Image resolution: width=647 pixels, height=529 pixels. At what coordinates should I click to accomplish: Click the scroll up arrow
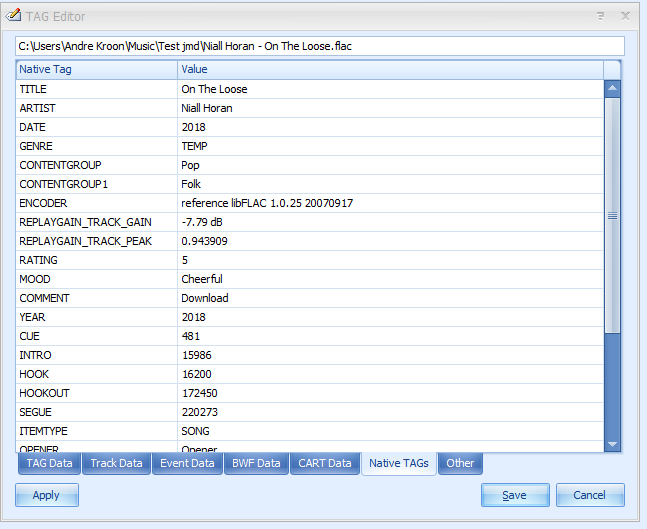point(612,88)
